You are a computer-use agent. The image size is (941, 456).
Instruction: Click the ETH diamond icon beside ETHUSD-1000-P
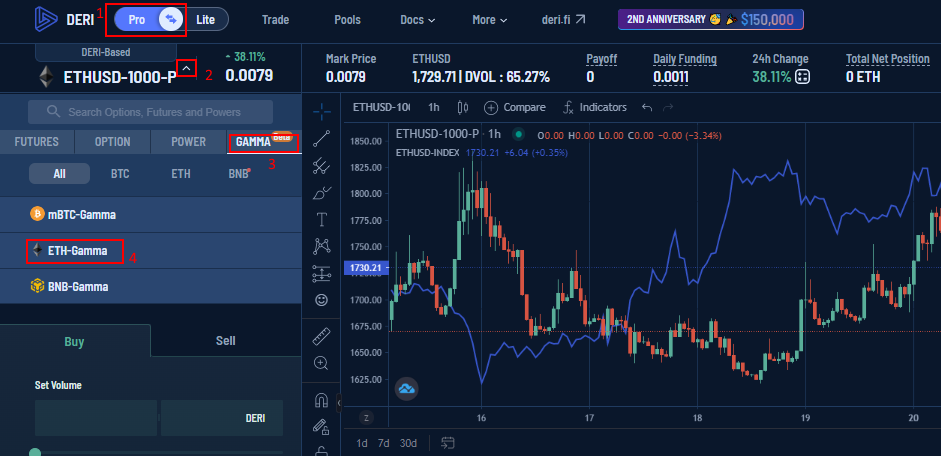point(46,77)
